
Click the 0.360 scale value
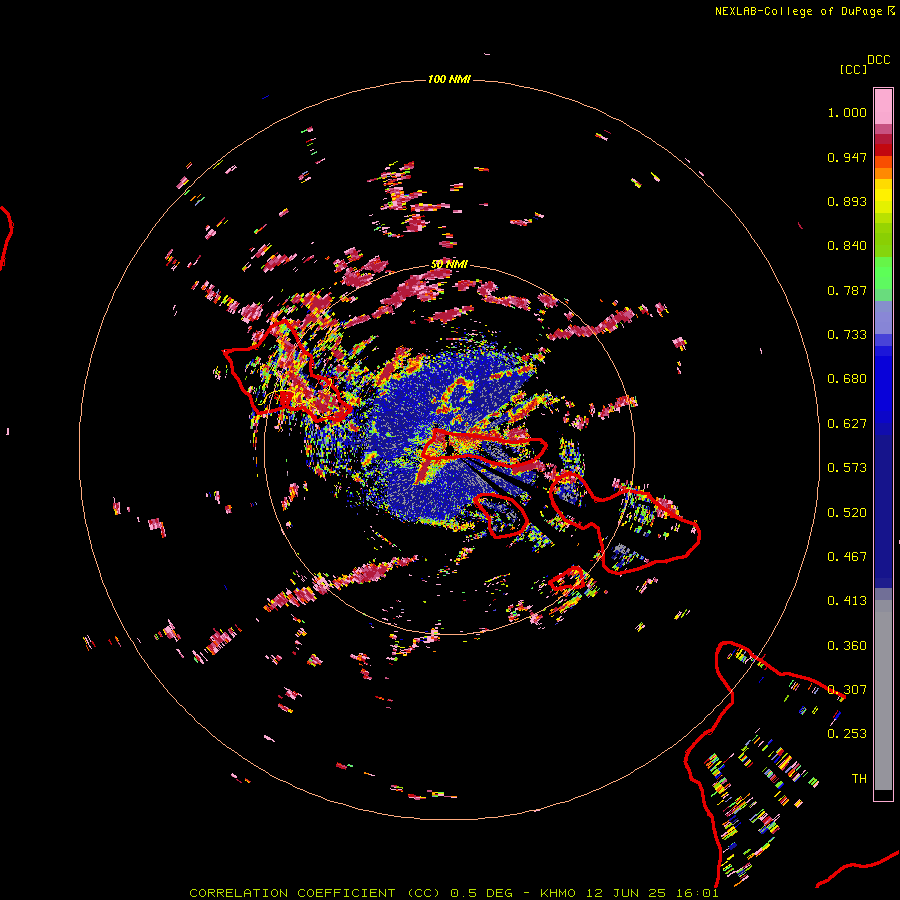click(x=847, y=646)
